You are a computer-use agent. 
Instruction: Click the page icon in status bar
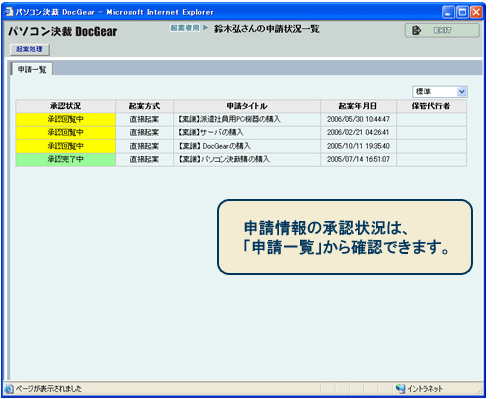pyautogui.click(x=9, y=388)
